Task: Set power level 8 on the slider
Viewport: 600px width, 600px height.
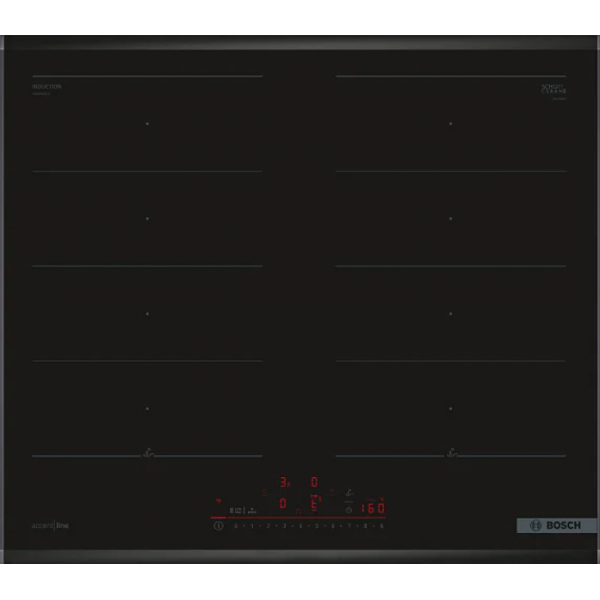Action: (x=365, y=526)
